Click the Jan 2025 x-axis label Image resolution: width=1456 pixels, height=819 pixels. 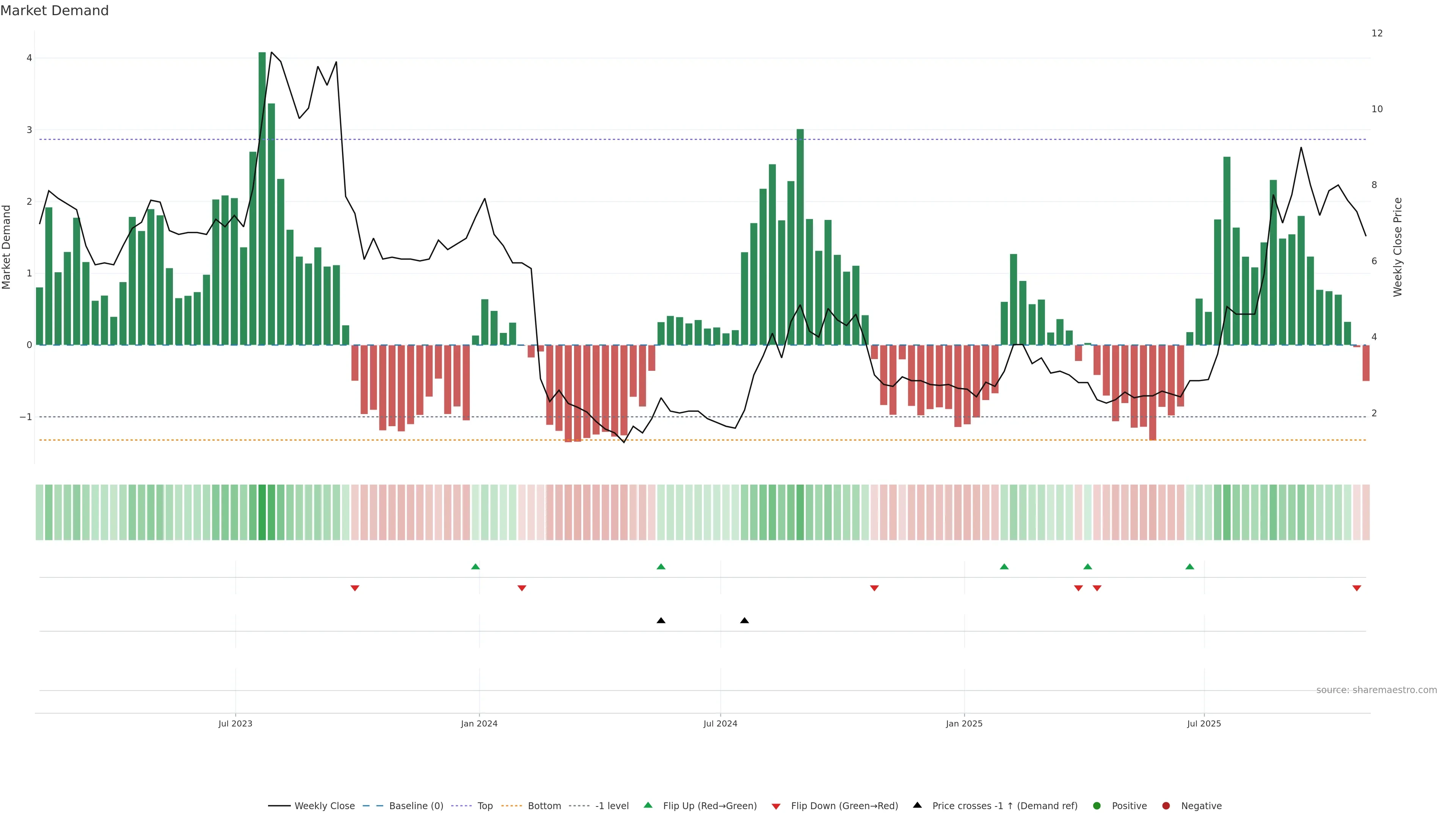(x=964, y=723)
